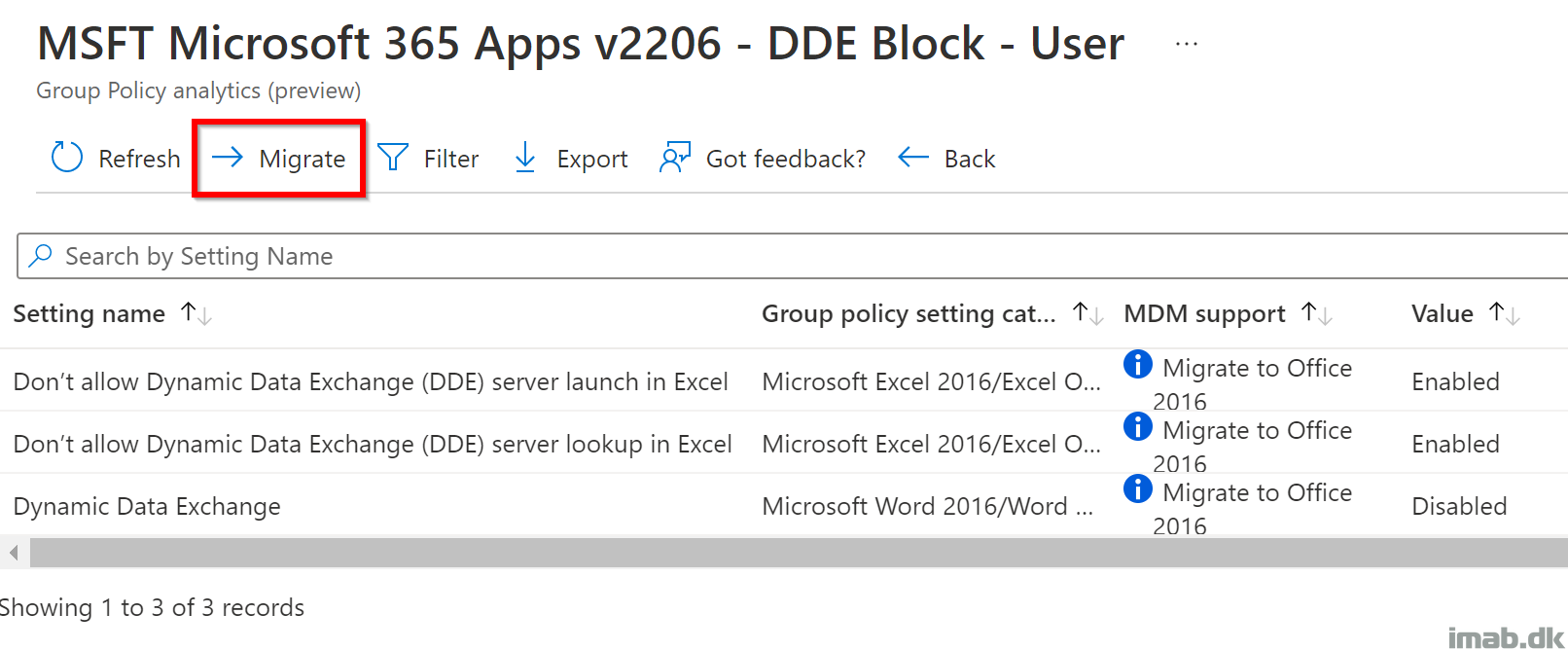Viewport: 1568px width, 650px height.
Task: Sort by Group policy setting category arrows
Action: (1087, 313)
